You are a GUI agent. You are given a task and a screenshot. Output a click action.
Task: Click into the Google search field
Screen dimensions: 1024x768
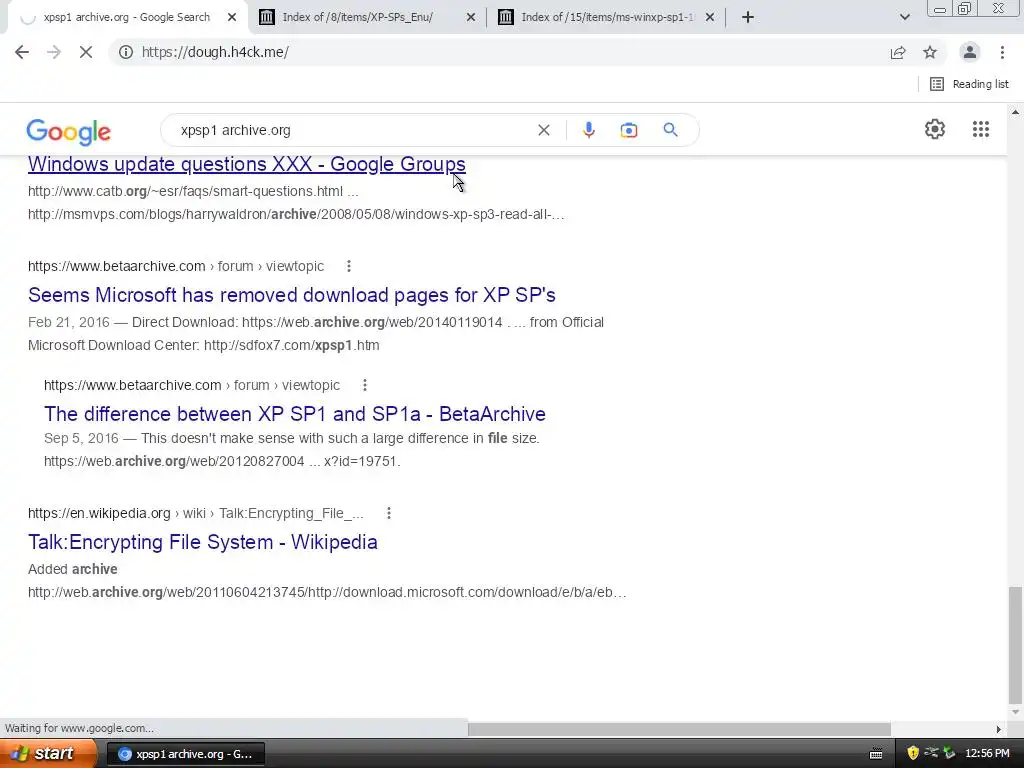[x=353, y=130]
